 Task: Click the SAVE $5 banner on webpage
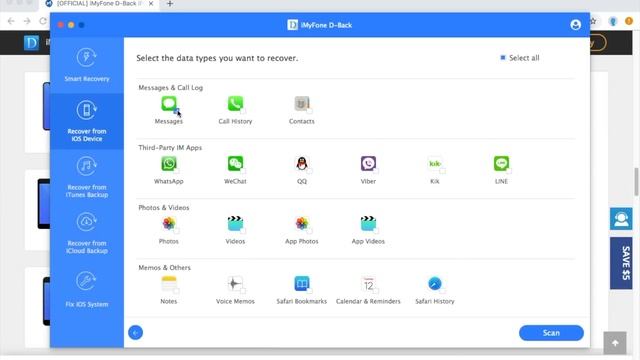621,263
